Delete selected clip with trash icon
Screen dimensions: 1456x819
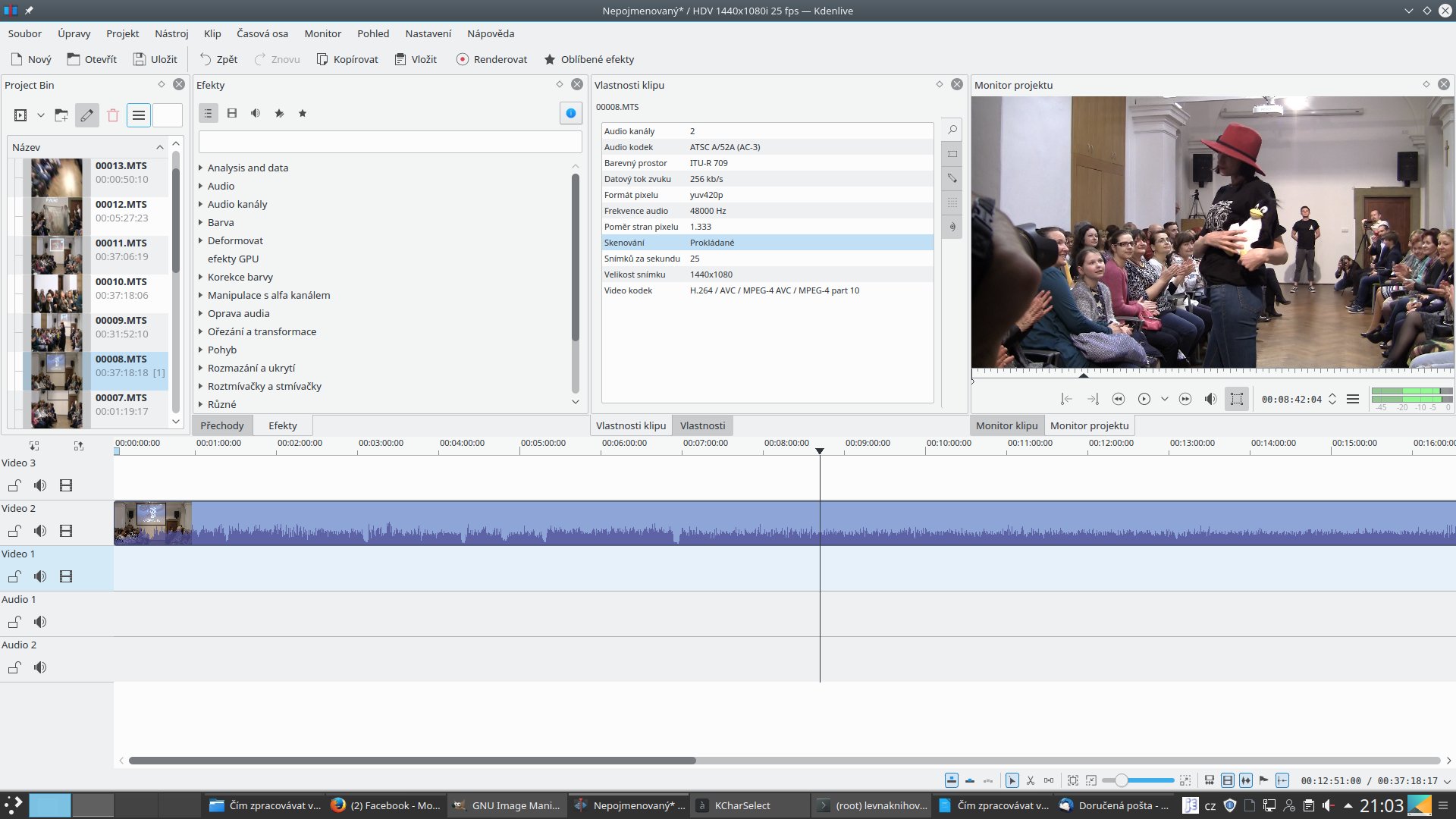click(x=113, y=115)
